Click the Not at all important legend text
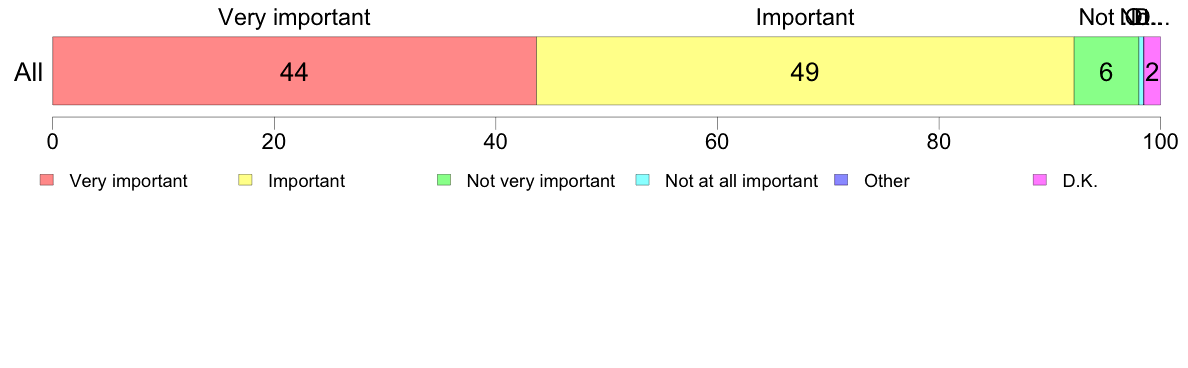The image size is (1188, 368). (x=741, y=181)
